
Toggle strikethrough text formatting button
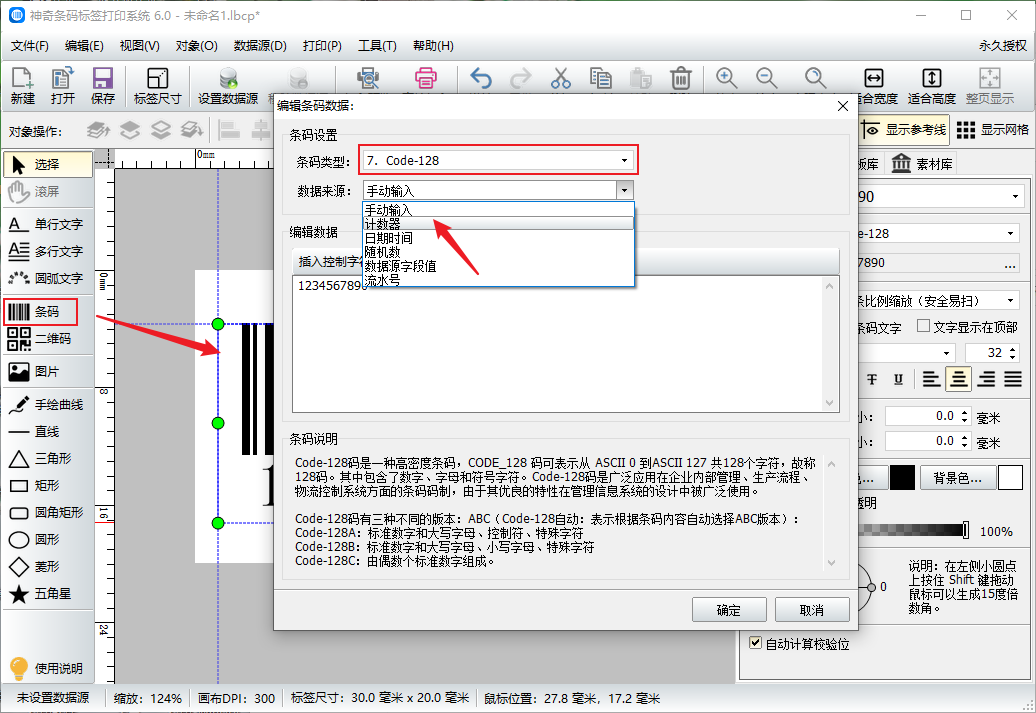[x=872, y=379]
